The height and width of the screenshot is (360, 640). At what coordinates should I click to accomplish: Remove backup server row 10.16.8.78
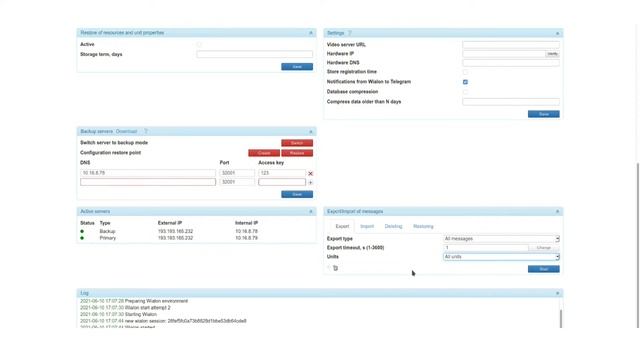[x=310, y=173]
